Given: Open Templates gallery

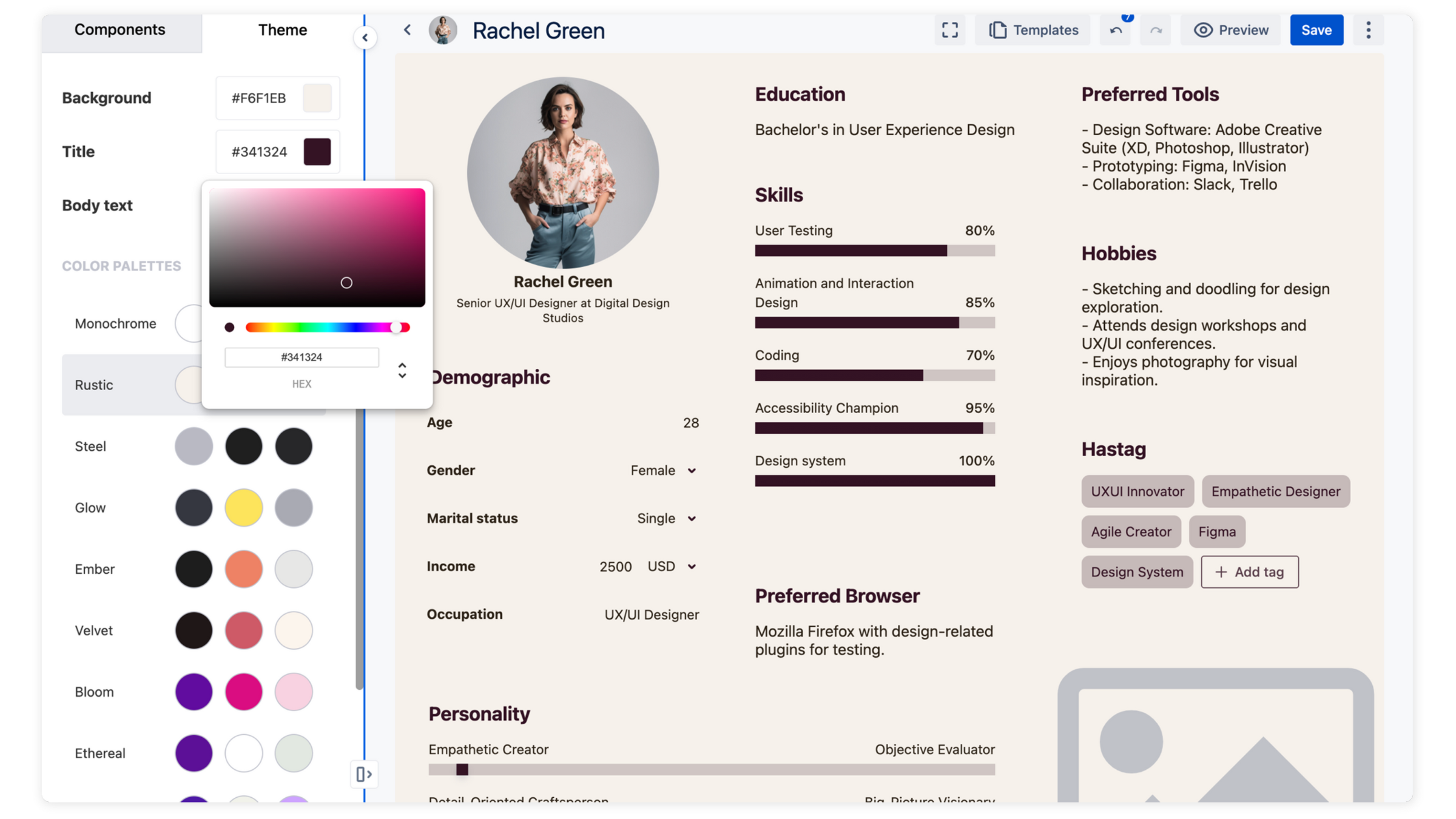Looking at the screenshot, I should 1033,30.
